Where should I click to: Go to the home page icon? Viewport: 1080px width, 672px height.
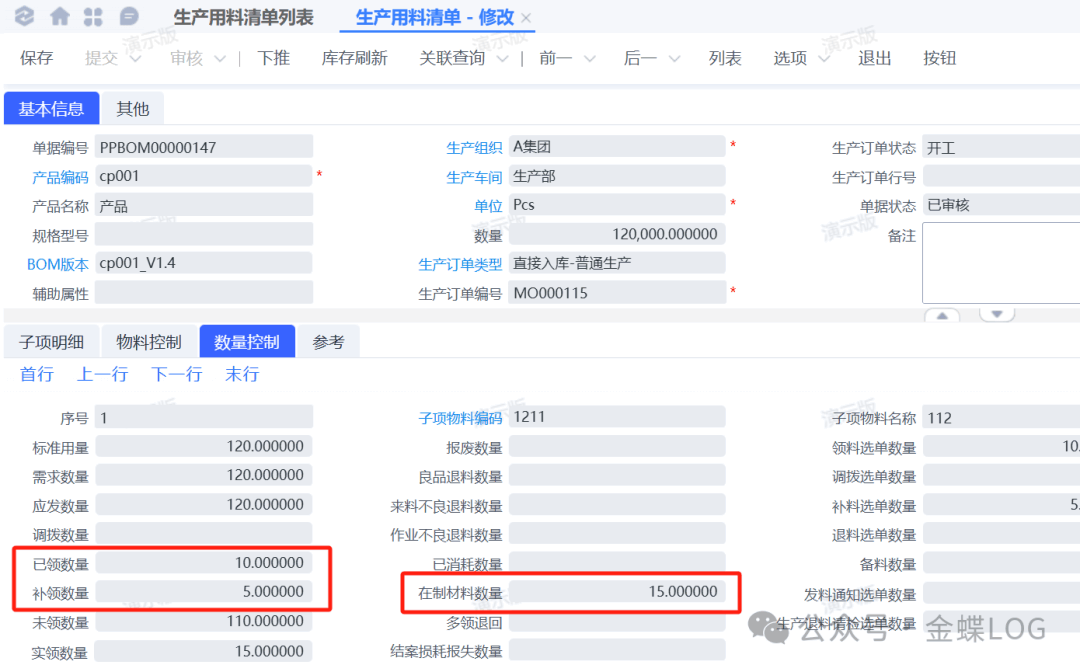pos(60,17)
